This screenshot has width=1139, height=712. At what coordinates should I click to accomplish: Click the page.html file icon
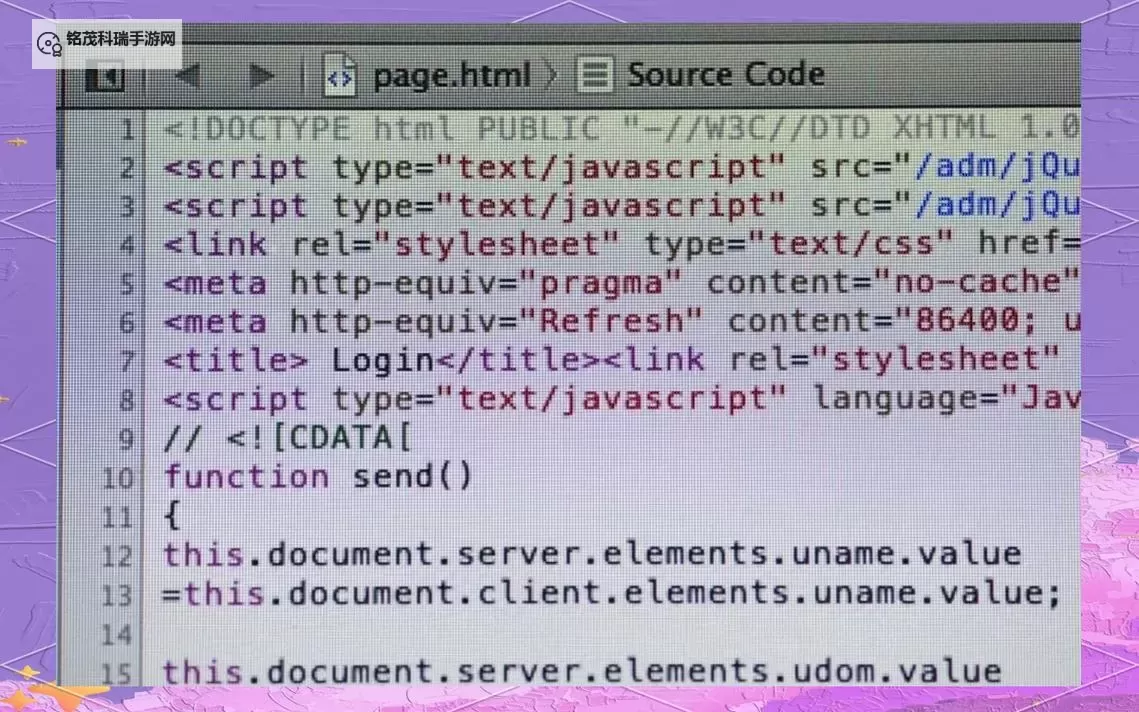click(x=340, y=76)
